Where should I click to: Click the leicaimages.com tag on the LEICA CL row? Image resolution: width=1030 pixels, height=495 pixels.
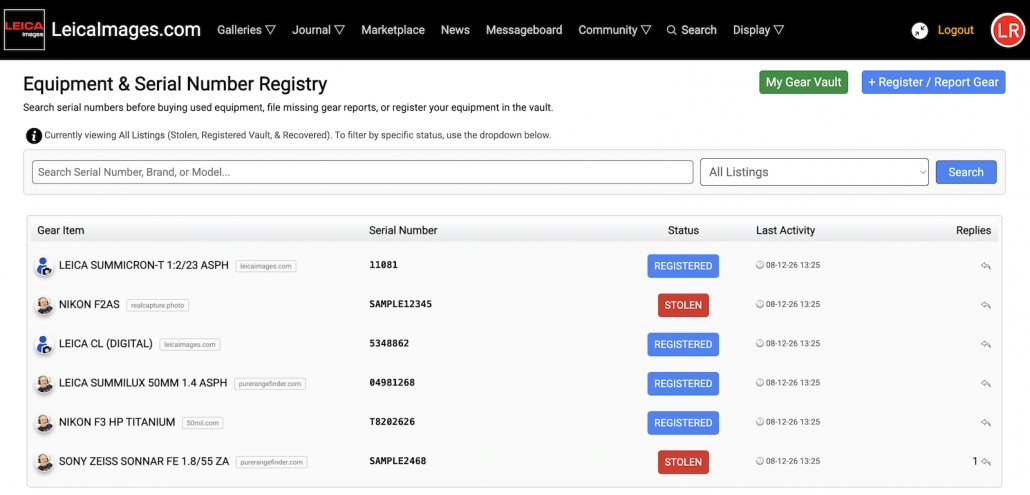190,344
